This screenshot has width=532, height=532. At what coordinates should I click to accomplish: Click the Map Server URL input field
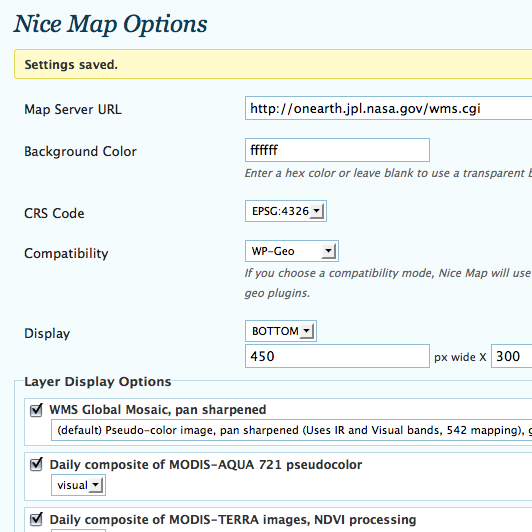(388, 108)
